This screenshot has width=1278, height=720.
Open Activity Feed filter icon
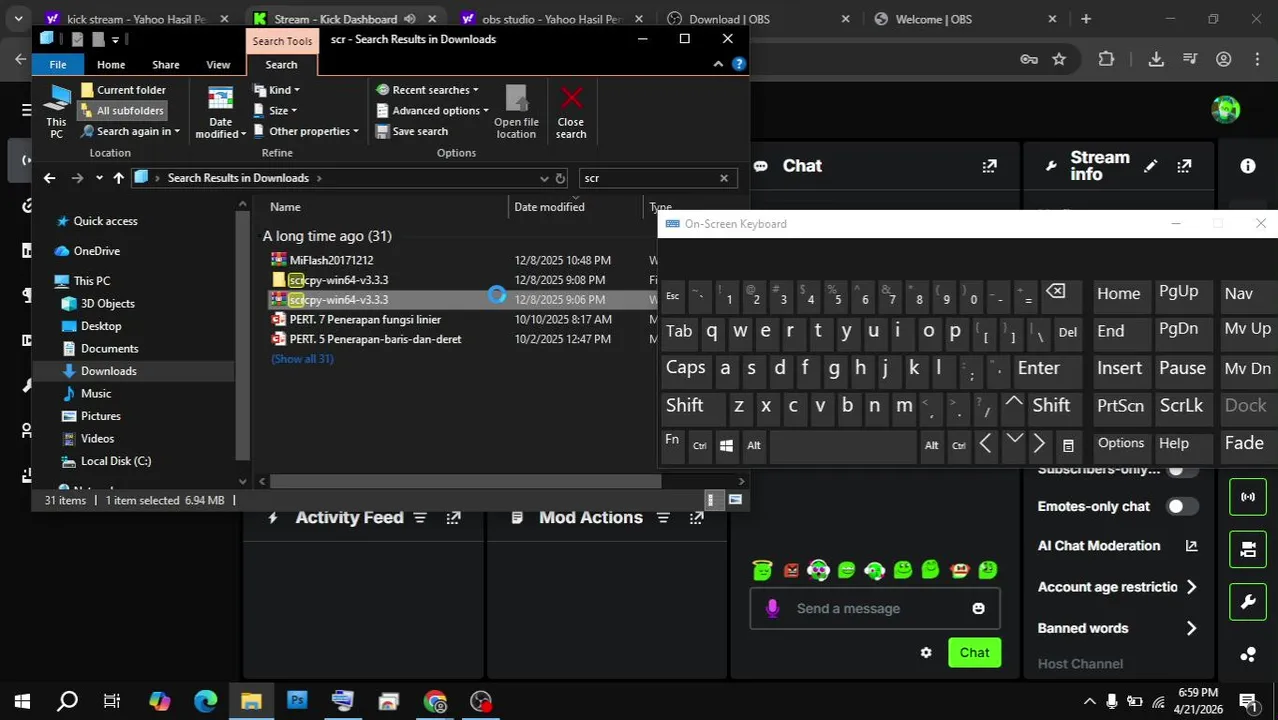(x=420, y=517)
